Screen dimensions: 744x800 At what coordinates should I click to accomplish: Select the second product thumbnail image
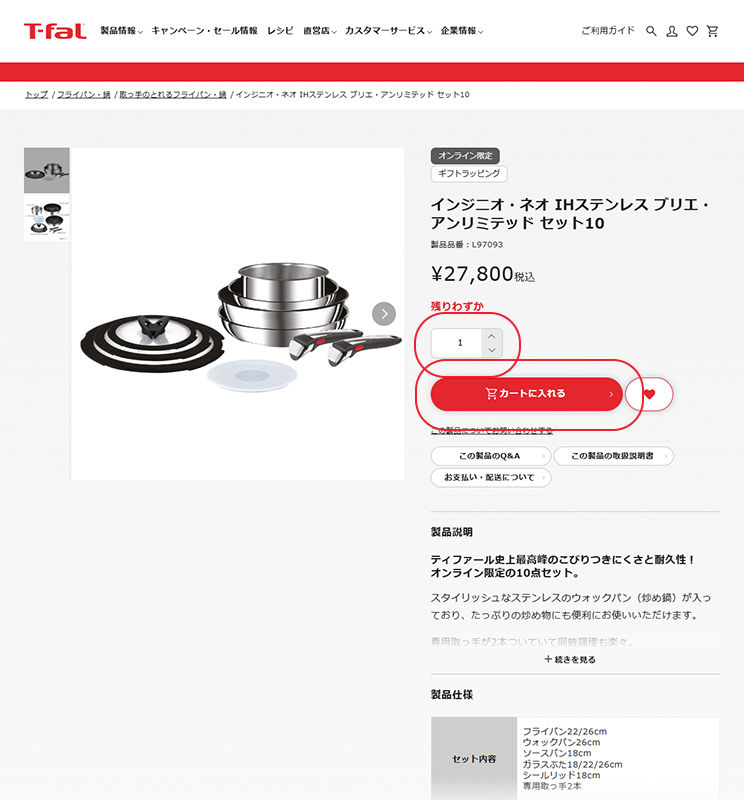(x=46, y=218)
